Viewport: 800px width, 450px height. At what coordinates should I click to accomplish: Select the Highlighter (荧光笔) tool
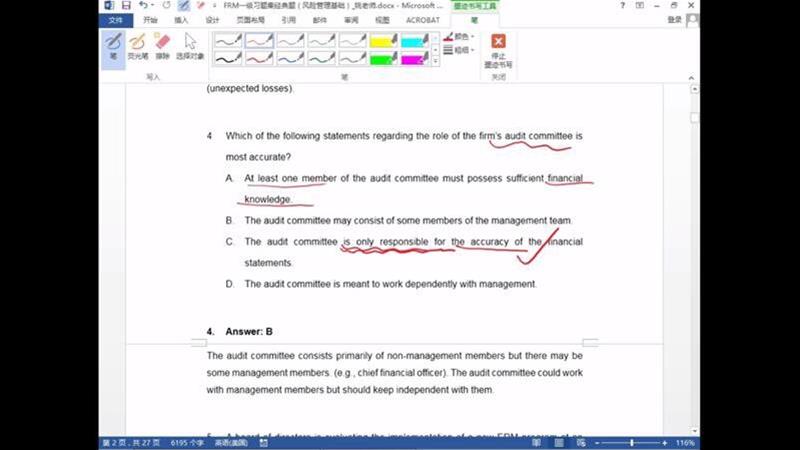[137, 46]
